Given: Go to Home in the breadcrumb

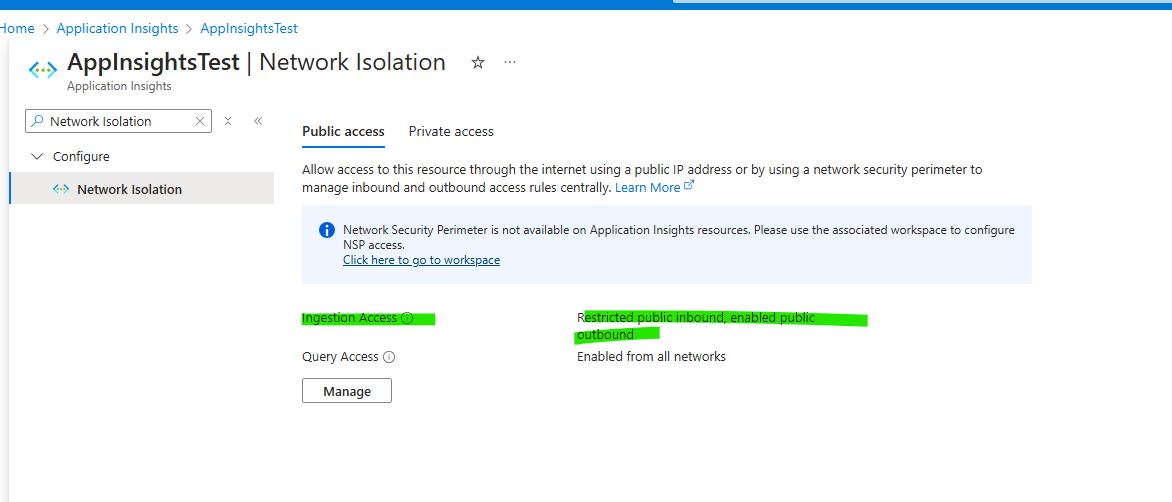Looking at the screenshot, I should click(17, 29).
